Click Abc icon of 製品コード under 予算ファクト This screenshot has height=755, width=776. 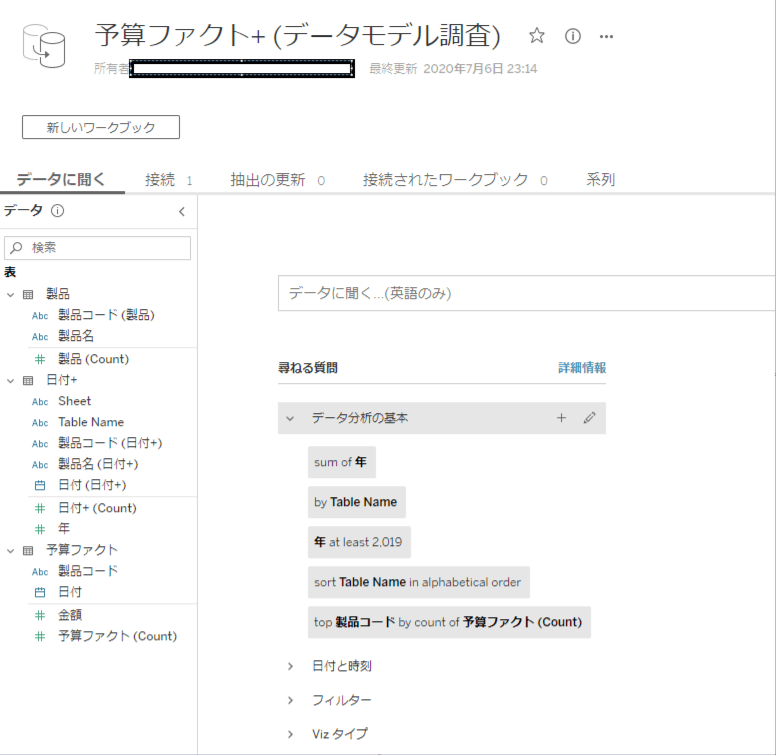click(x=40, y=572)
